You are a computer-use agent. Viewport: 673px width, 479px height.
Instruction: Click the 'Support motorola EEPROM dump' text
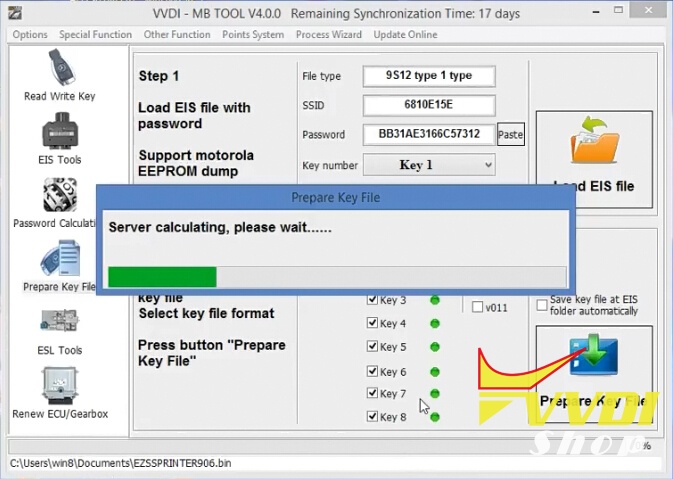coord(196,163)
